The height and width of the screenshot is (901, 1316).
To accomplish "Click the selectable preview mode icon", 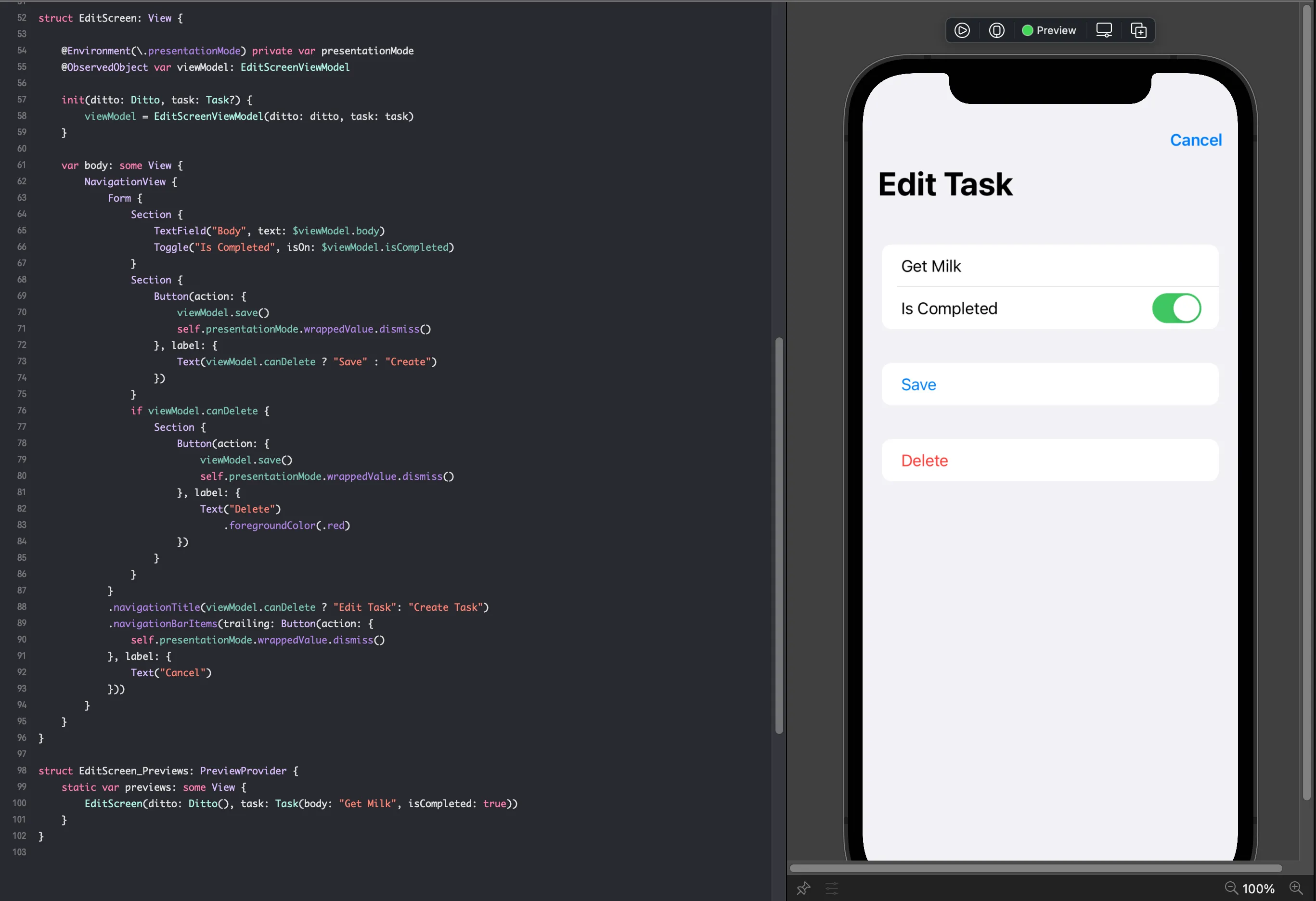I will coord(996,30).
